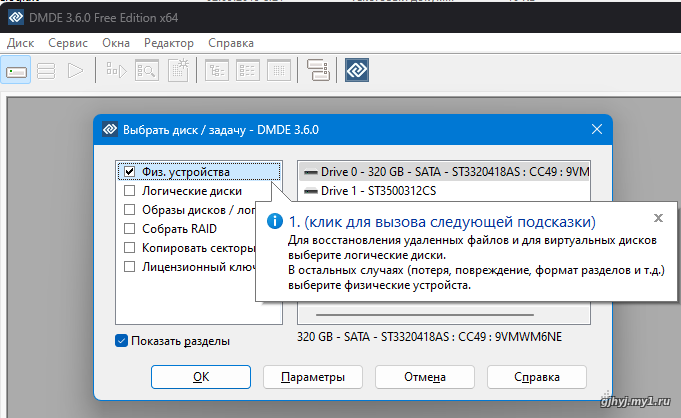681x418 pixels.
Task: Open the Partitions toolbar icon
Action: pyautogui.click(x=46, y=70)
